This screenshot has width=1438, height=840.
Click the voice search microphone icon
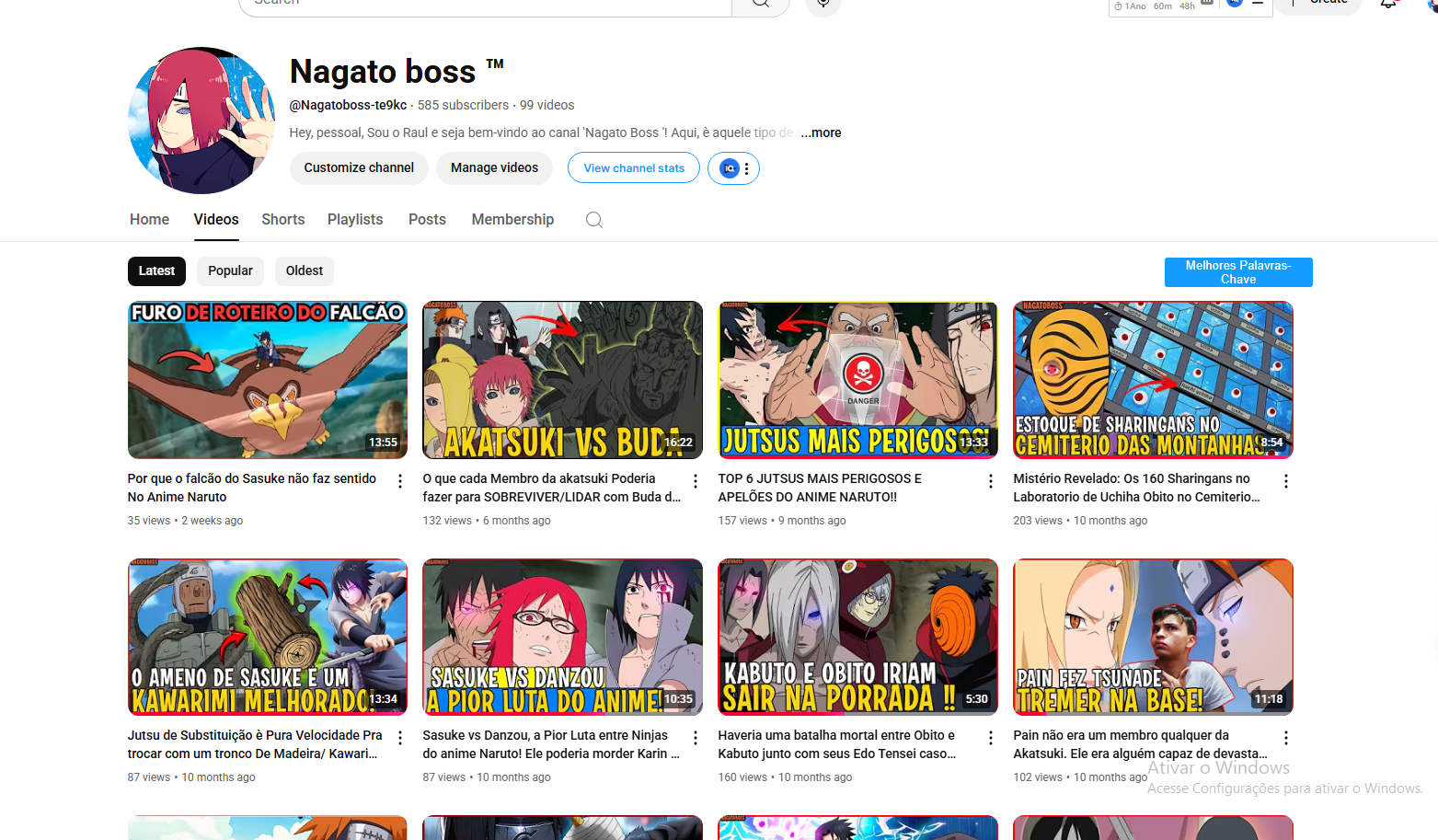pos(823,5)
